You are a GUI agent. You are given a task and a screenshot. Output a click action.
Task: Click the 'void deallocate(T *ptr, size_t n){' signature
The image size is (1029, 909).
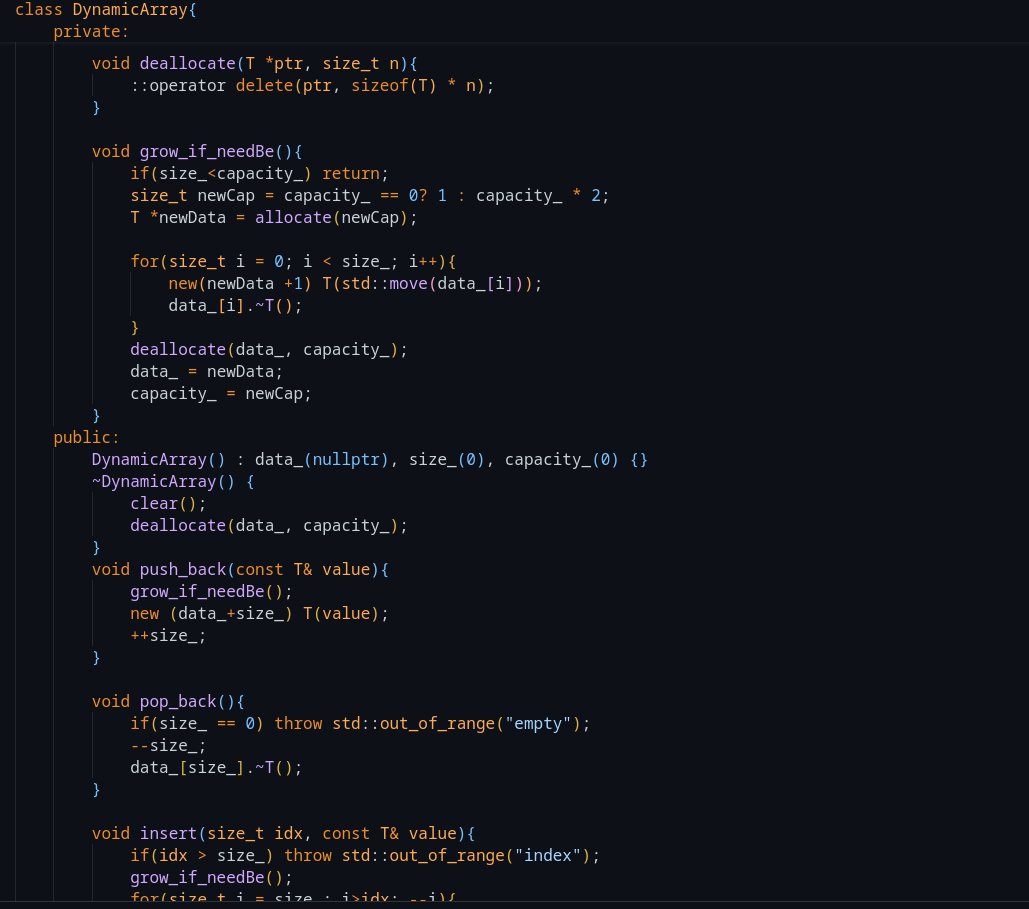[255, 64]
